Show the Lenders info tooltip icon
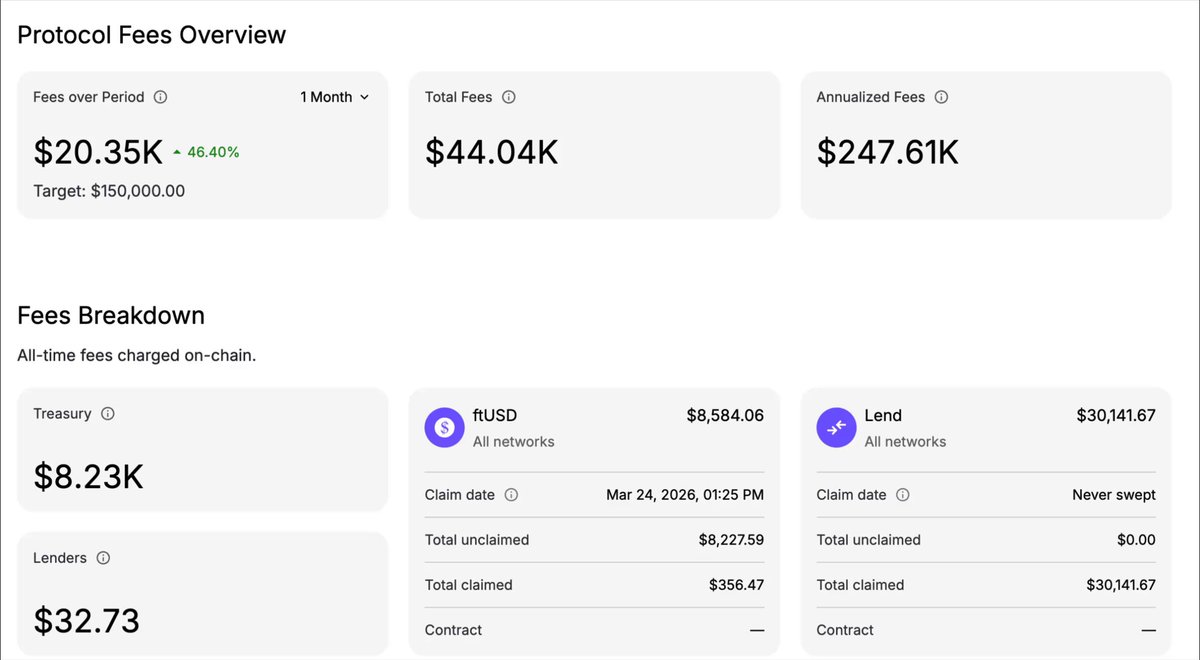This screenshot has height=660, width=1200. click(x=103, y=558)
